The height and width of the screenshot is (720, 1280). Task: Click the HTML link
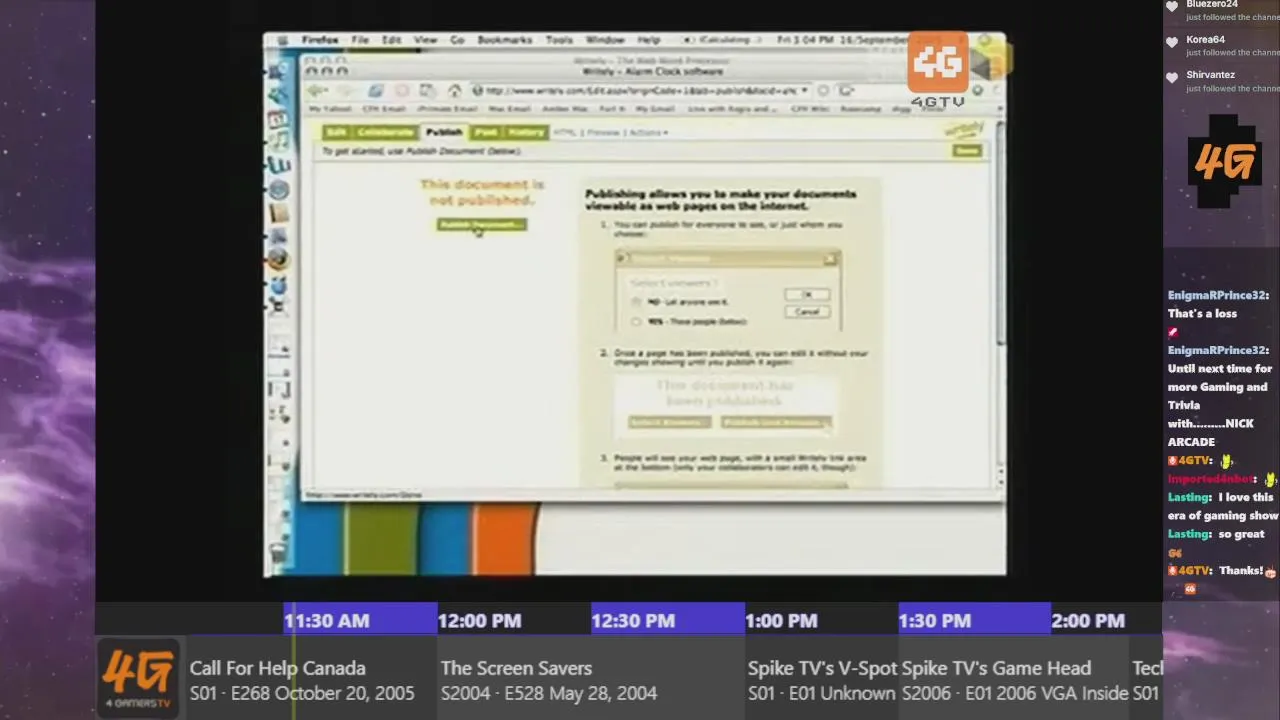[x=565, y=132]
